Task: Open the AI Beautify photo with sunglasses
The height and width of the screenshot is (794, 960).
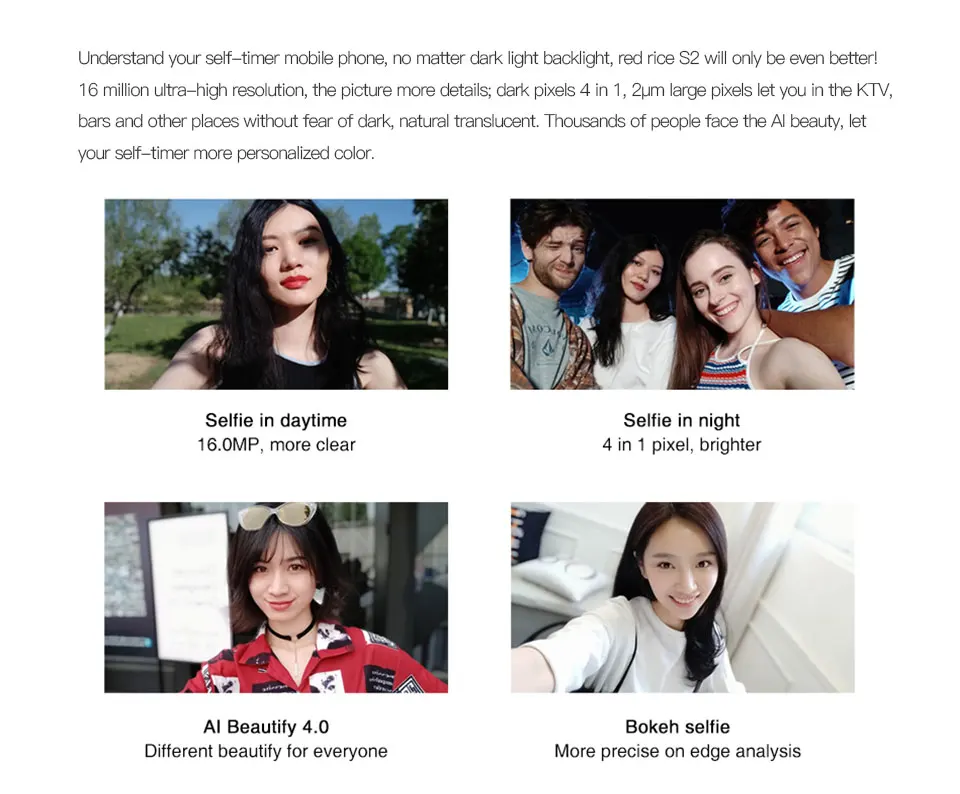Action: (276, 597)
